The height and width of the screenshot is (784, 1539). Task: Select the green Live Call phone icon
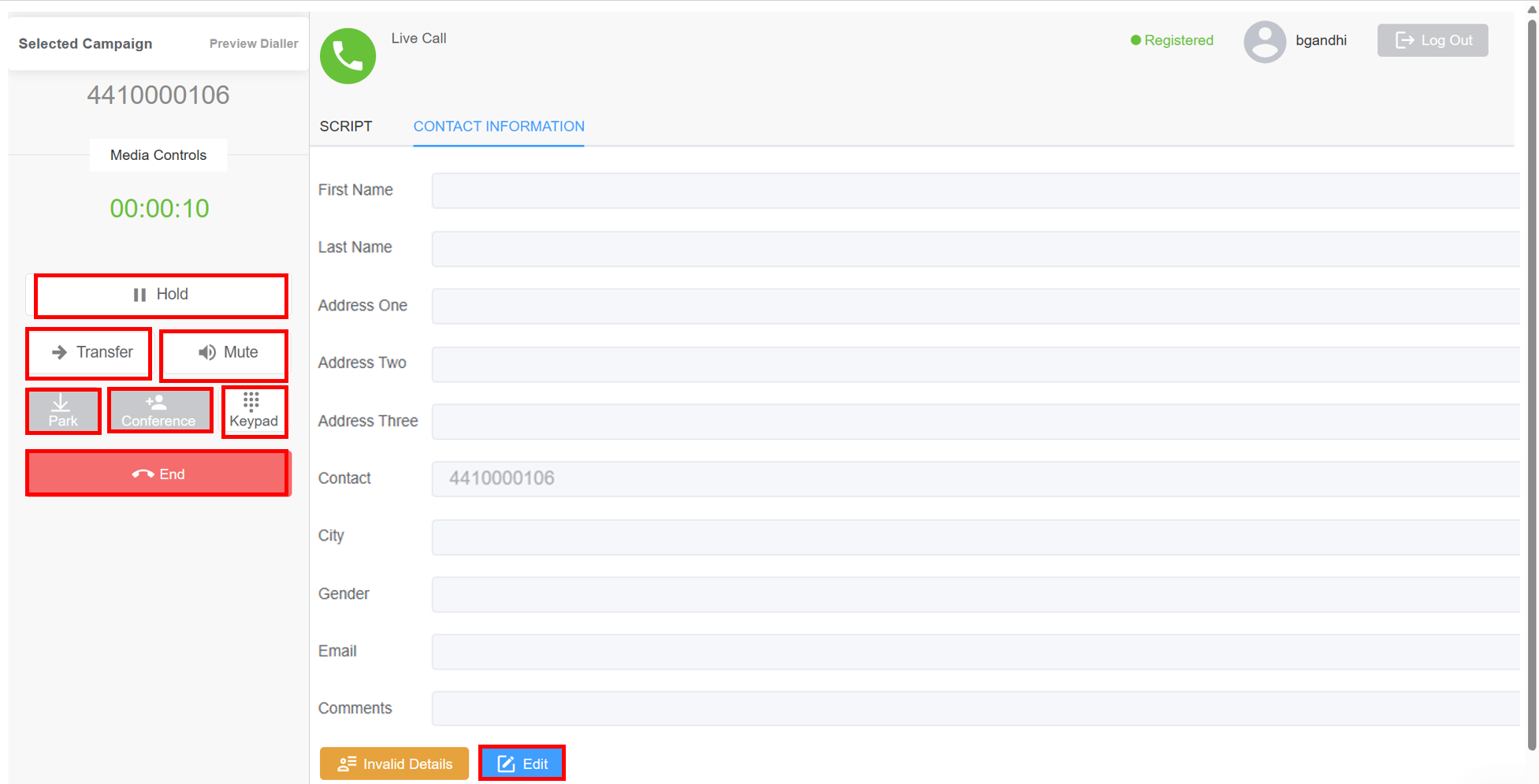point(348,55)
